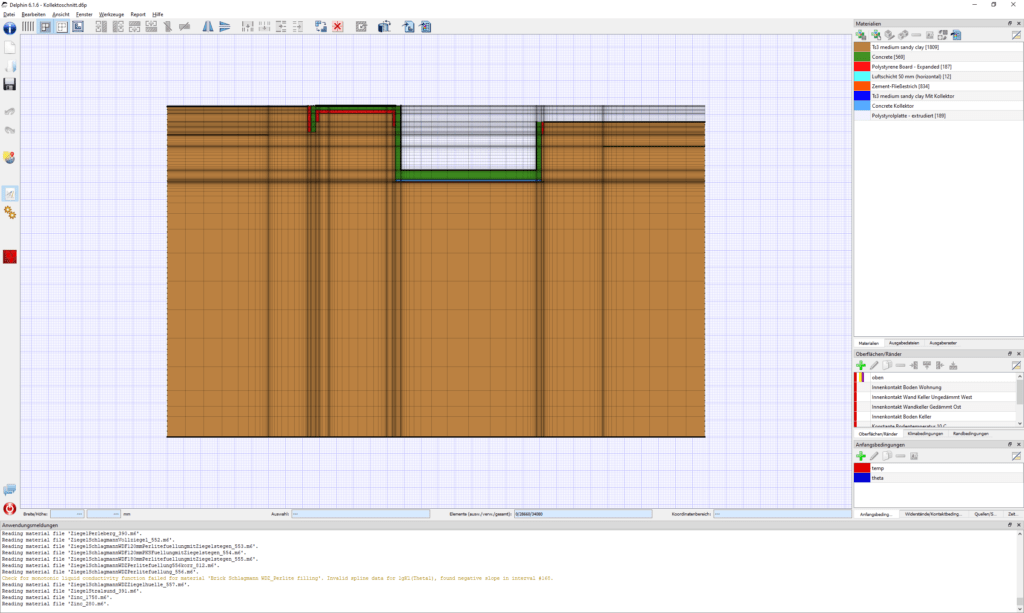Select orange swatch of Zement-Fließestrich
1024x613 pixels.
point(862,86)
